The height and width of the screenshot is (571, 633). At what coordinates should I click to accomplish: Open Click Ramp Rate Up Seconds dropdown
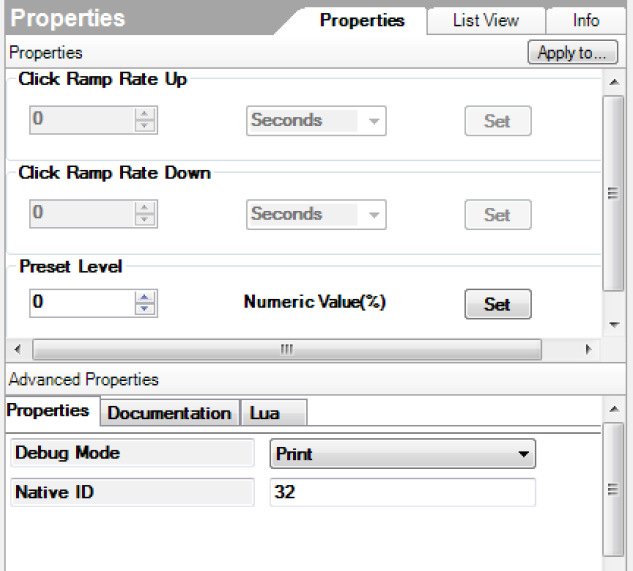[x=316, y=121]
